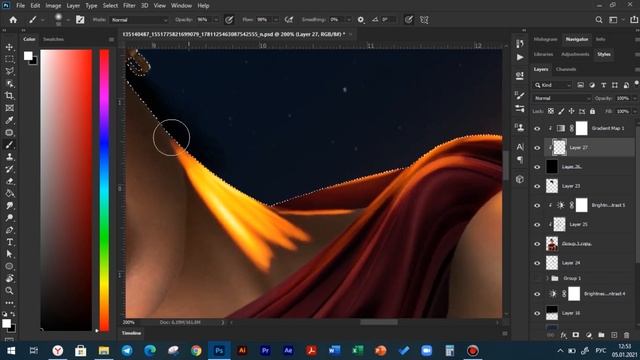The height and width of the screenshot is (360, 640).
Task: Pick a color in the color field
Action: click(66, 190)
